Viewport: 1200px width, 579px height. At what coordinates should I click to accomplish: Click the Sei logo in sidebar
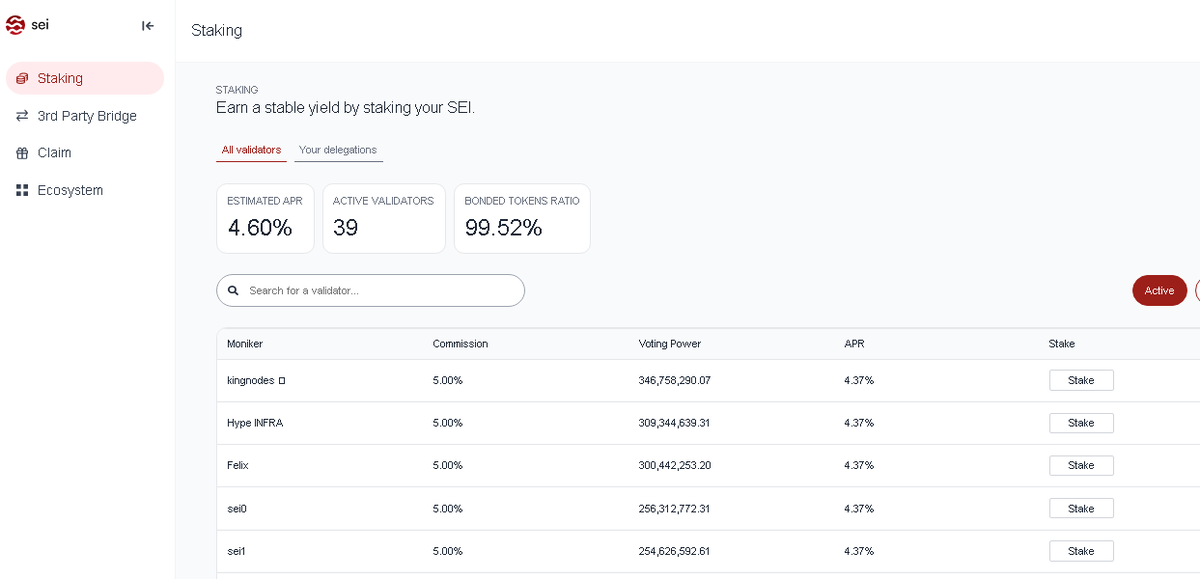point(27,26)
